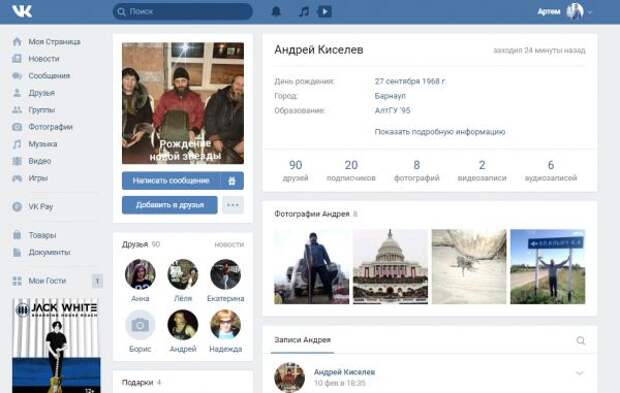The width and height of the screenshot is (620, 393).
Task: Click the film icon beside Видео
Action: pos(17,161)
